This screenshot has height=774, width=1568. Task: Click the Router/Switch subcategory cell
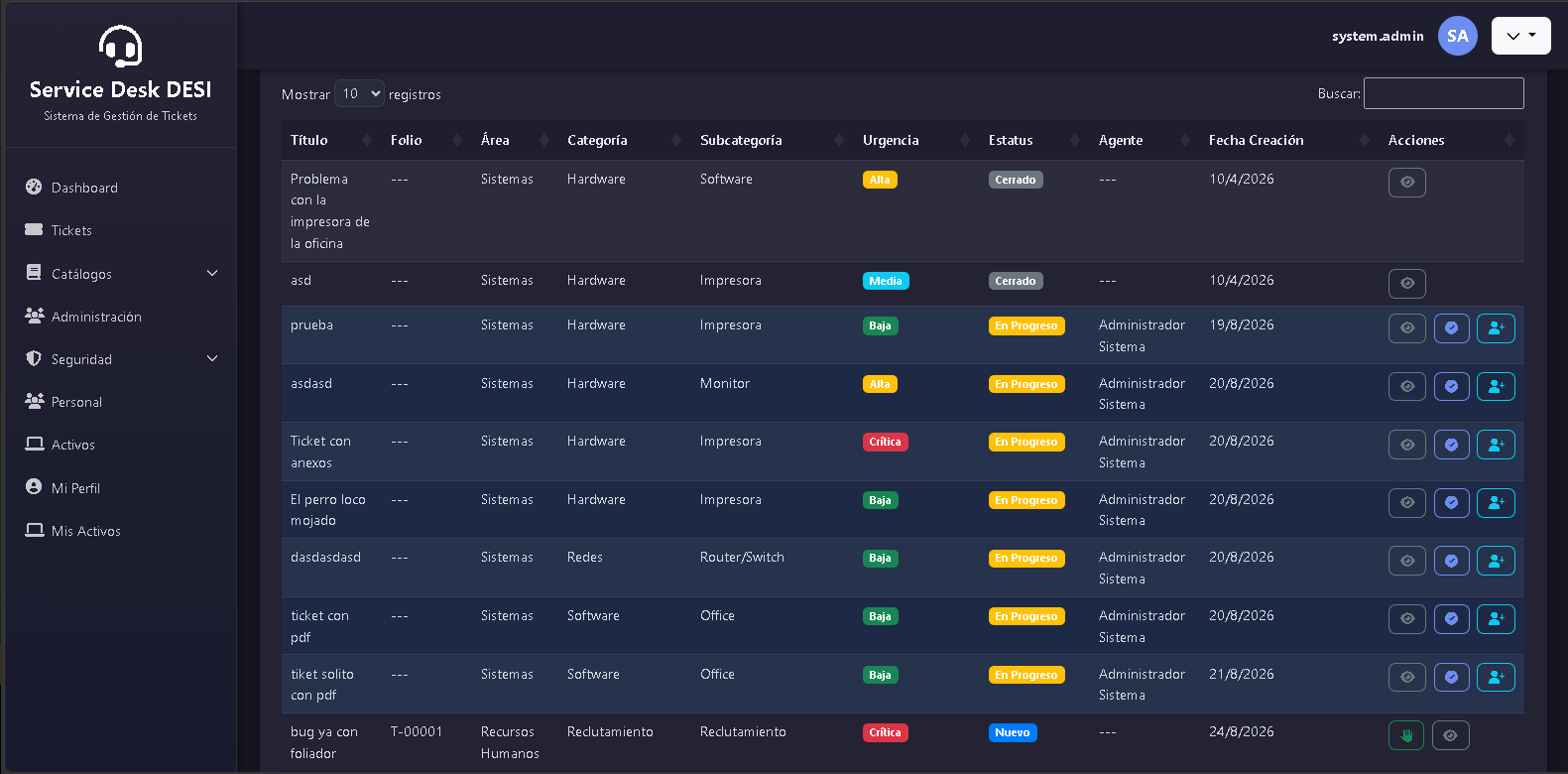point(742,557)
